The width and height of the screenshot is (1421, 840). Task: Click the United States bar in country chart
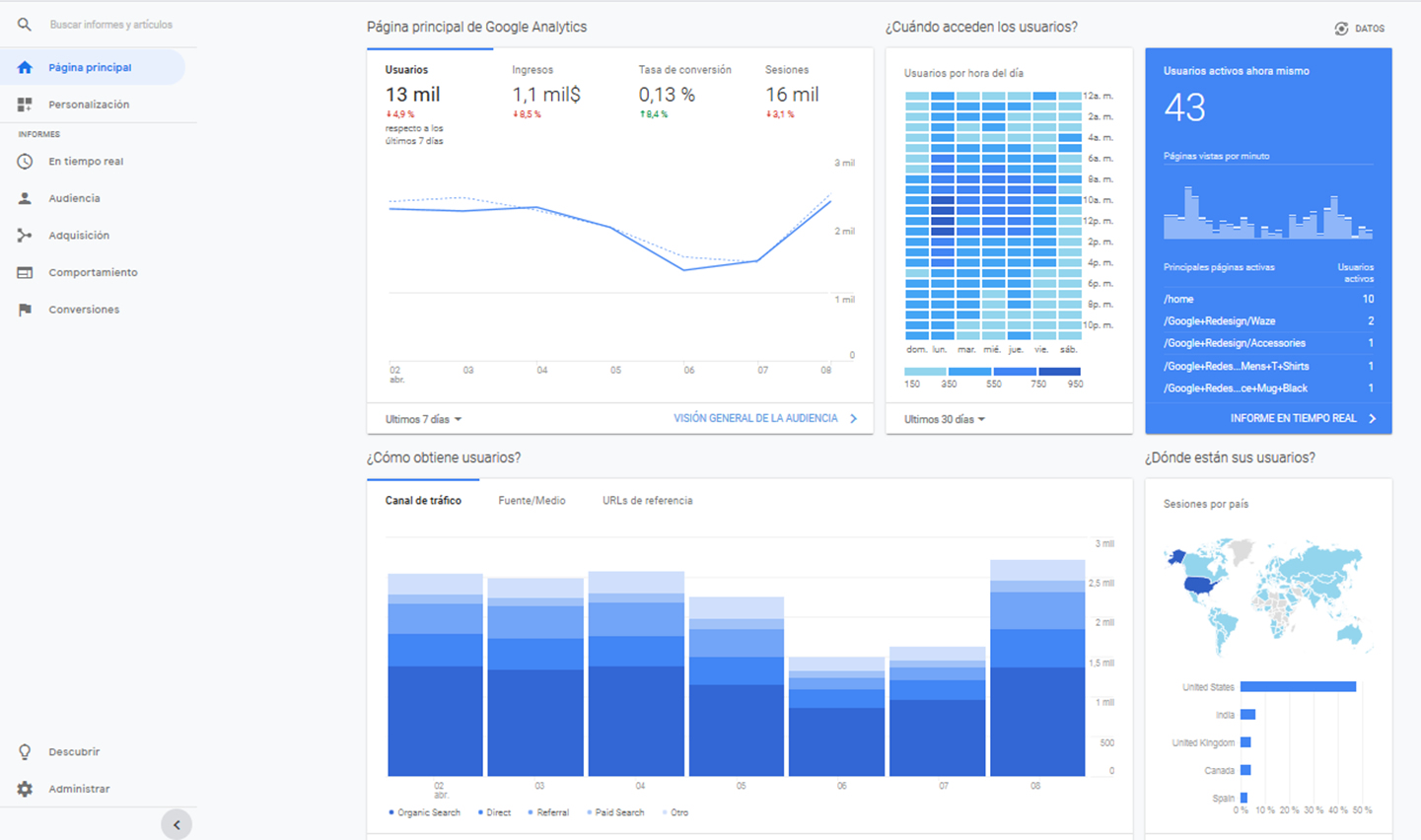tap(1299, 687)
